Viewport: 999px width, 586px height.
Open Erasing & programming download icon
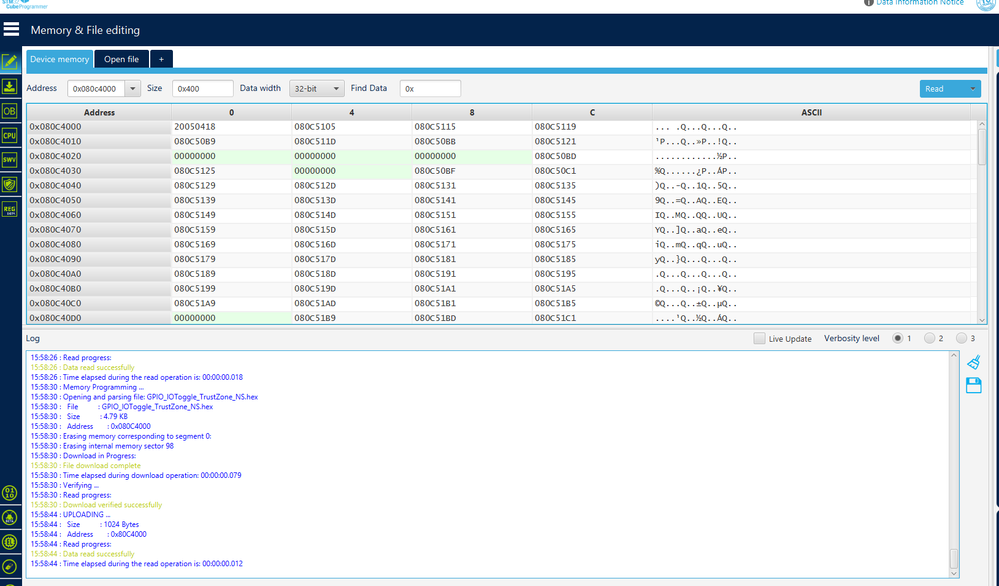10,86
